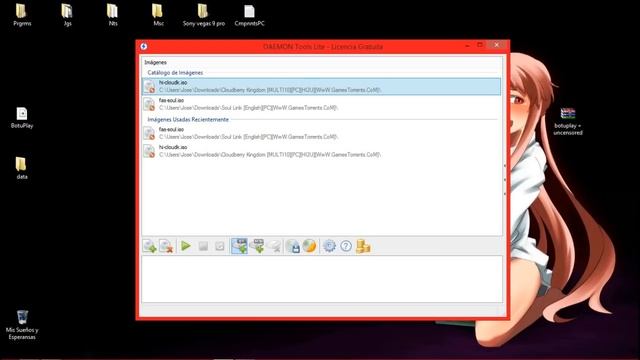640x360 pixels.
Task: Click the Make Disc Image icon
Action: (x=293, y=246)
